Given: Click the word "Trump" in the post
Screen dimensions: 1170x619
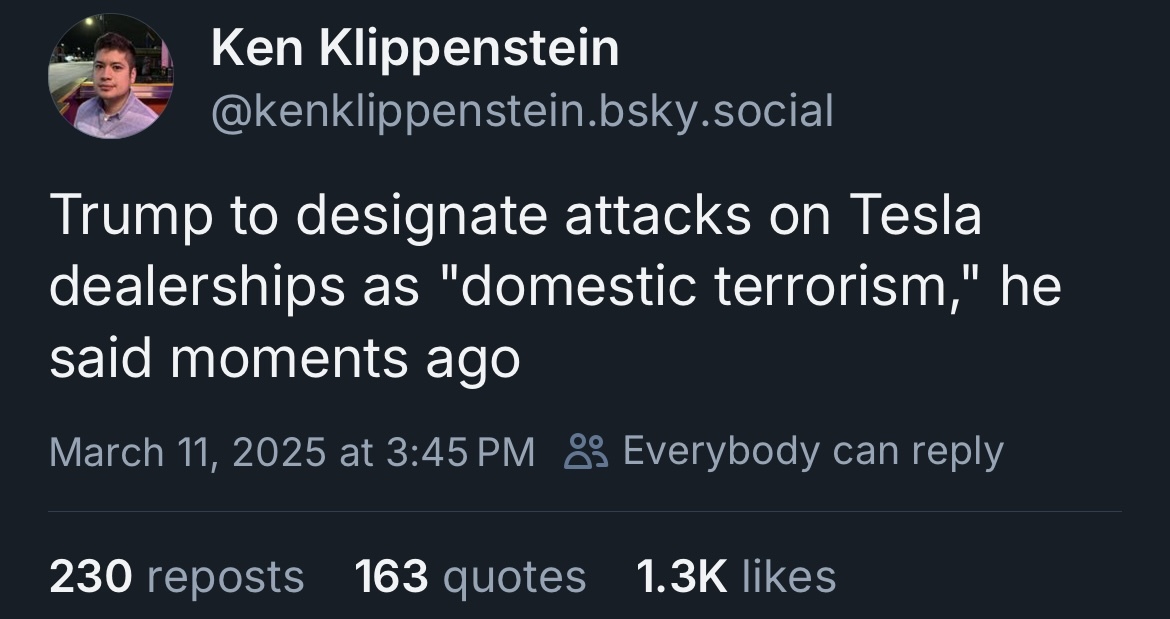Looking at the screenshot, I should (130, 217).
